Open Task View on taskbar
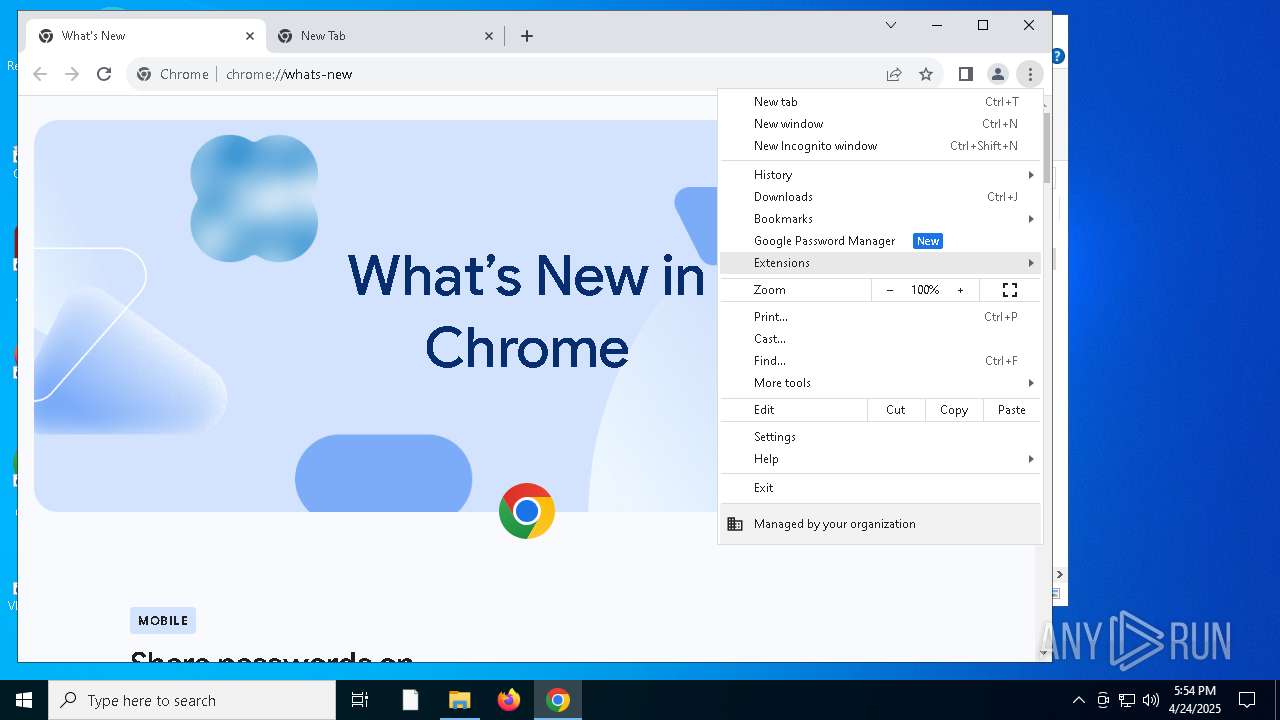Screen dimensions: 1280x720 coord(360,700)
